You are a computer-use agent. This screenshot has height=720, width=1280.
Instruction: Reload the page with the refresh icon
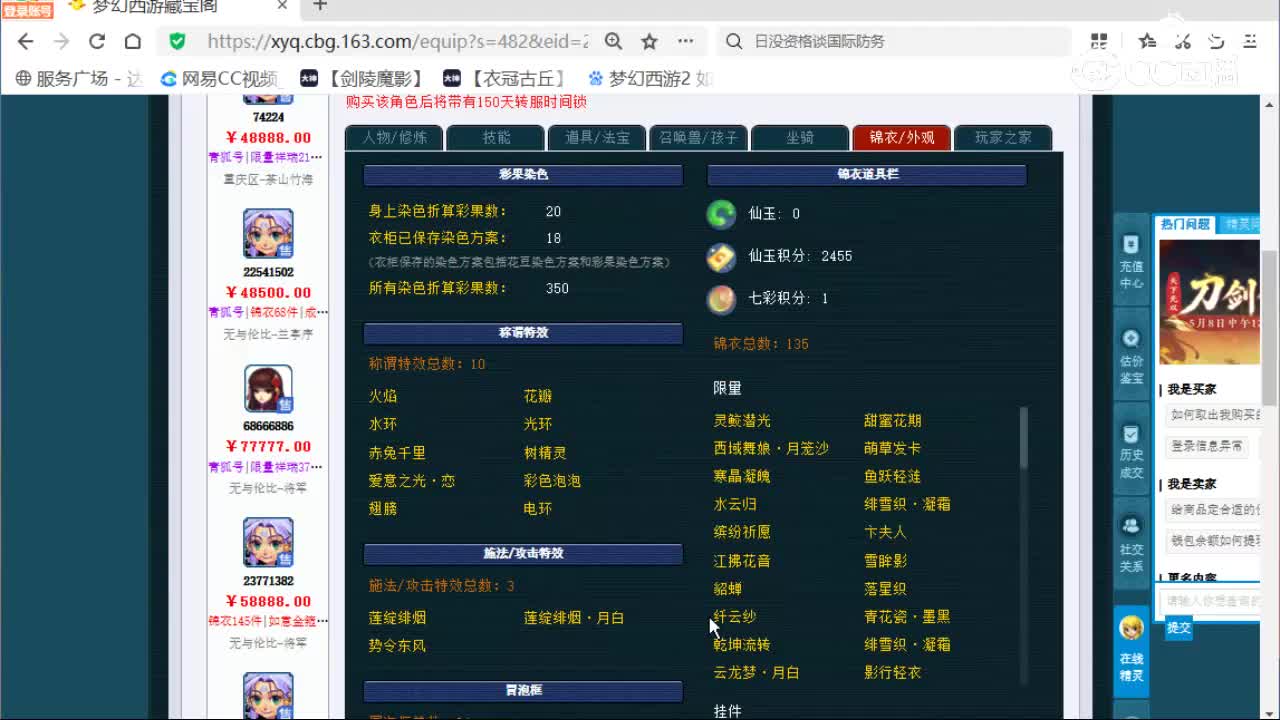tap(97, 41)
